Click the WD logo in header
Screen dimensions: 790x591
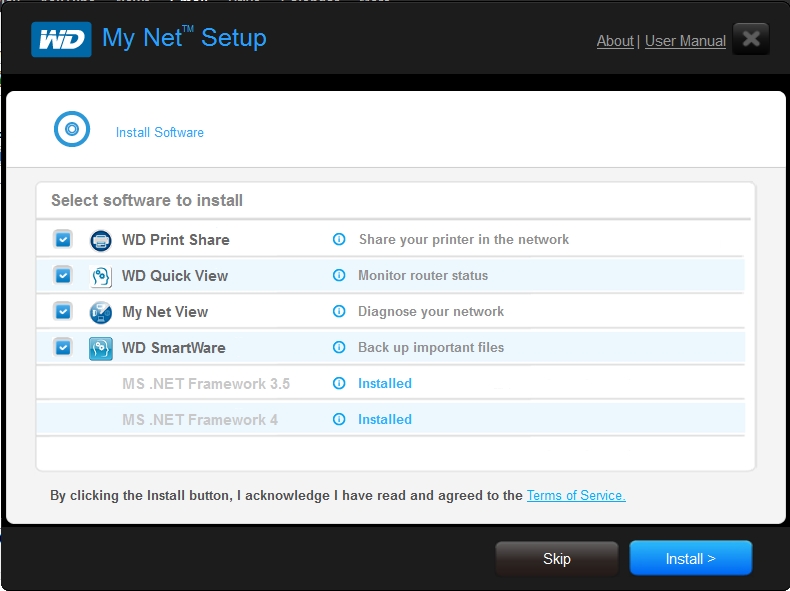(x=61, y=39)
